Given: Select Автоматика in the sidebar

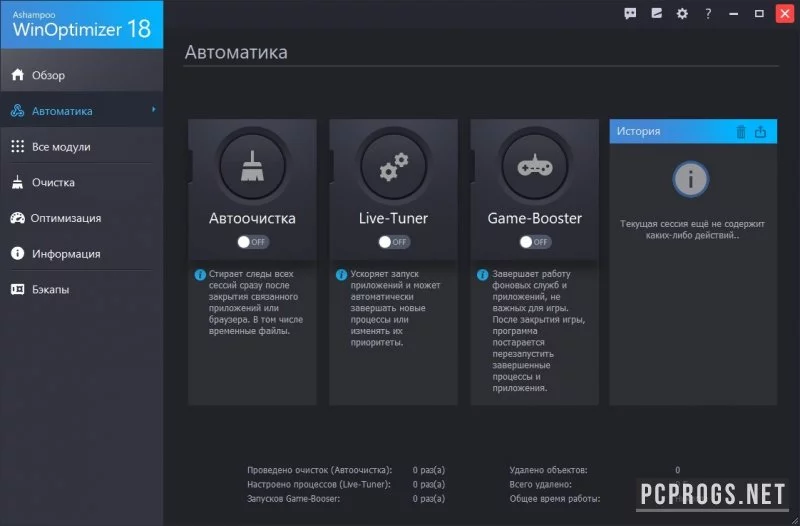Looking at the screenshot, I should (82, 110).
